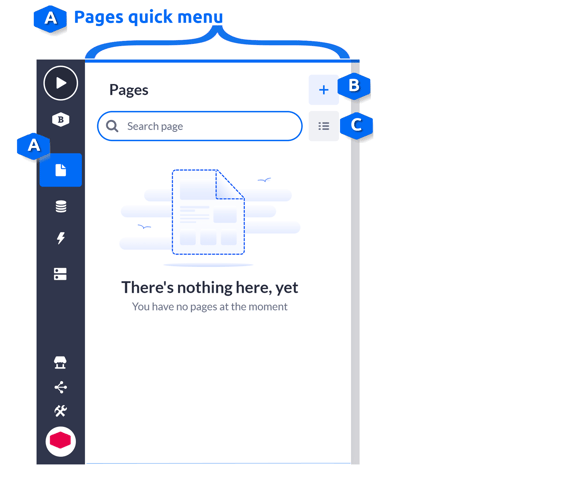Toggle the list view button
The width and height of the screenshot is (574, 482).
click(x=324, y=126)
